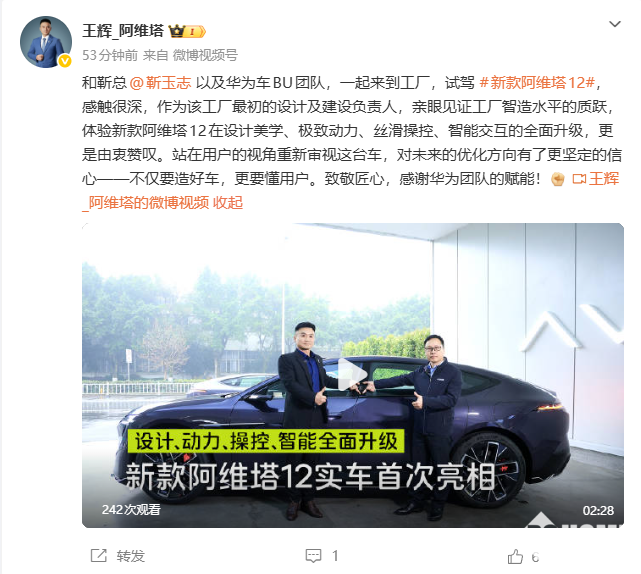This screenshot has height=574, width=641.
Task: Click the 微博视频号 source link
Action: (x=205, y=55)
